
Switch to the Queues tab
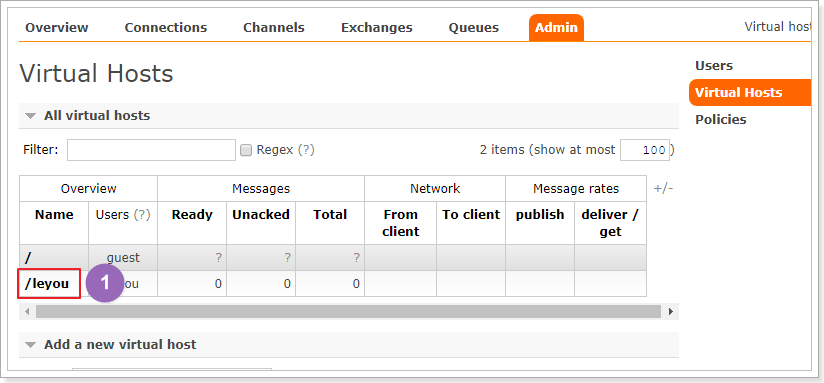(x=473, y=28)
